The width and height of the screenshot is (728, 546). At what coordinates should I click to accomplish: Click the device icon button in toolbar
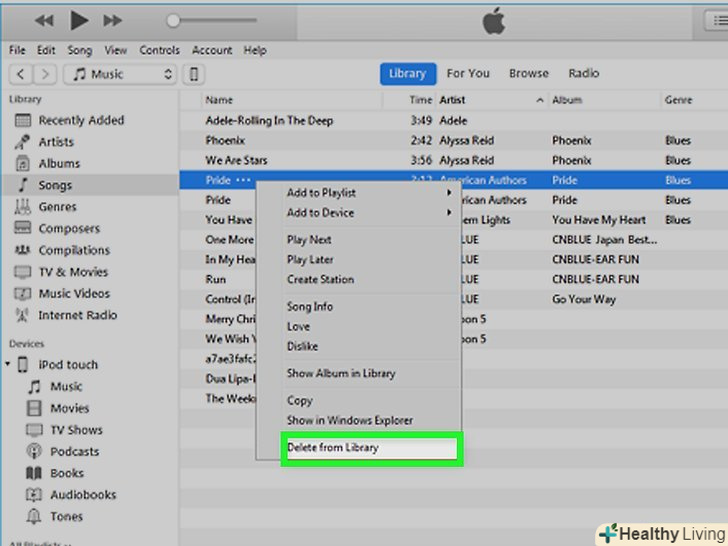[194, 74]
